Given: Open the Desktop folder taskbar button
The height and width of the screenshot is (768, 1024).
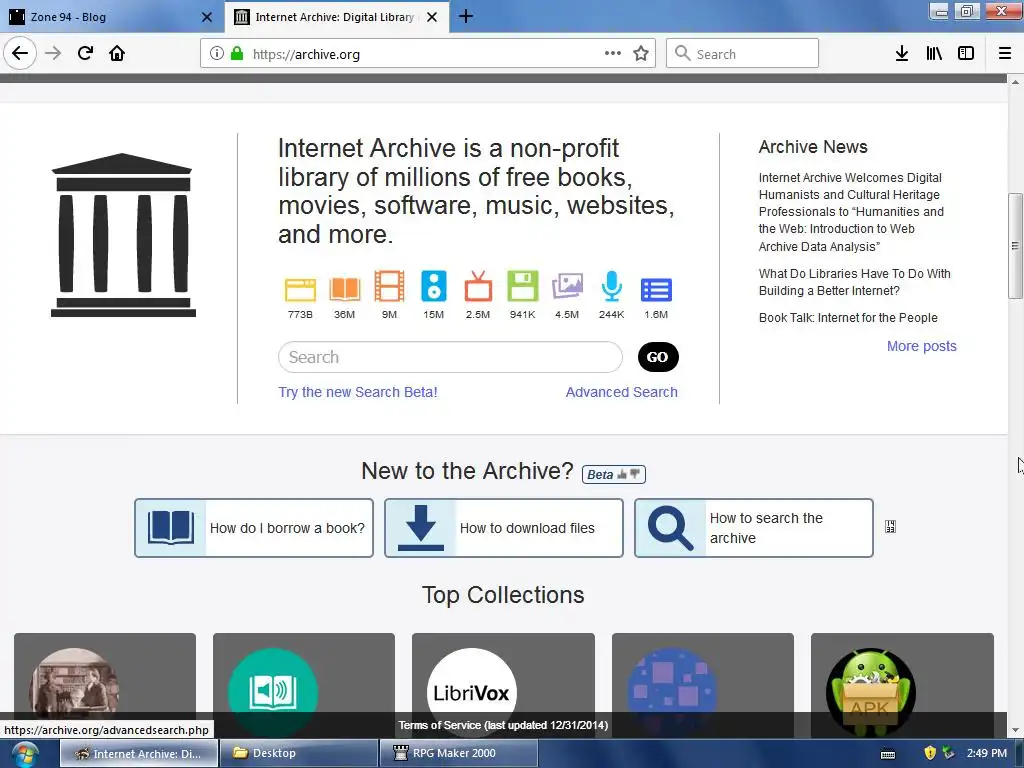Looking at the screenshot, I should point(298,753).
